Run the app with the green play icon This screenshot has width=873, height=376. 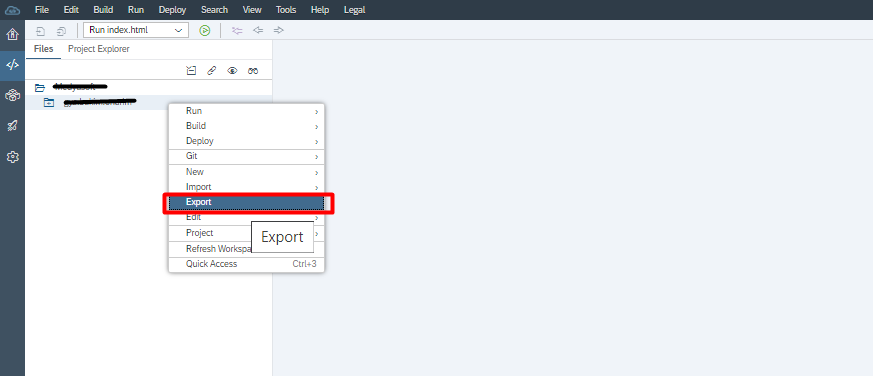[x=205, y=31]
